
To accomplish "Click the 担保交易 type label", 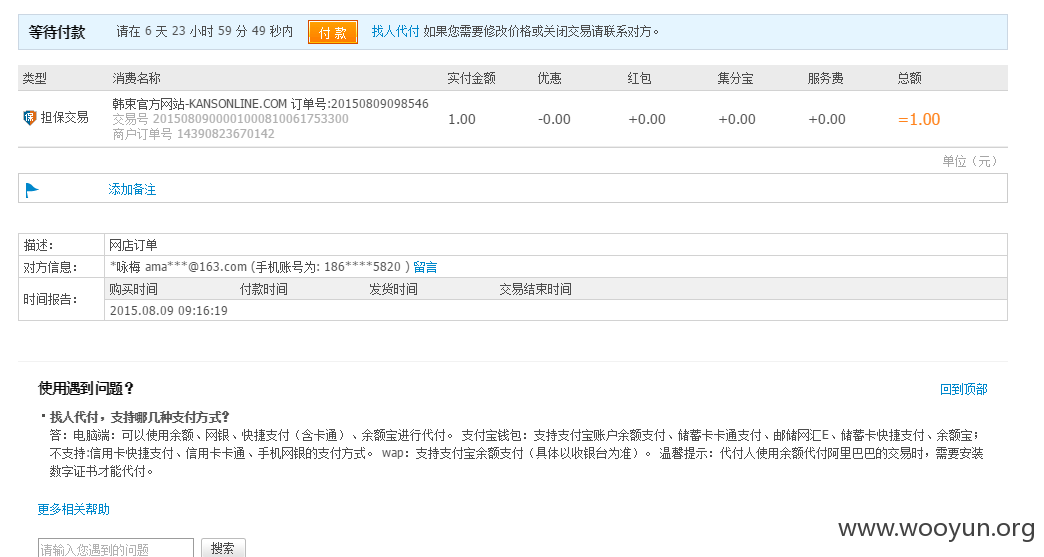I will [65, 118].
